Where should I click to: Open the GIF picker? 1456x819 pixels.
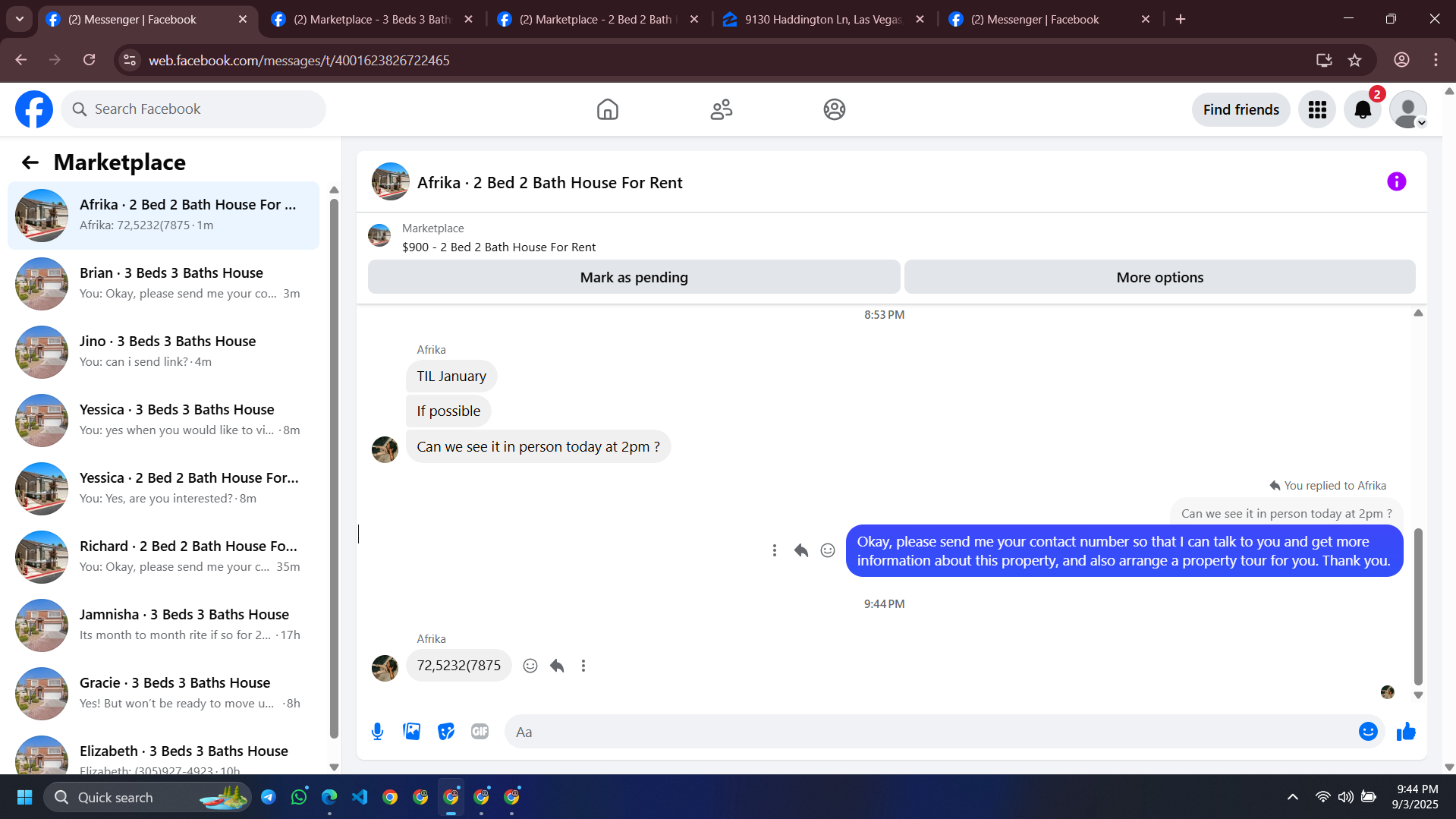[480, 732]
